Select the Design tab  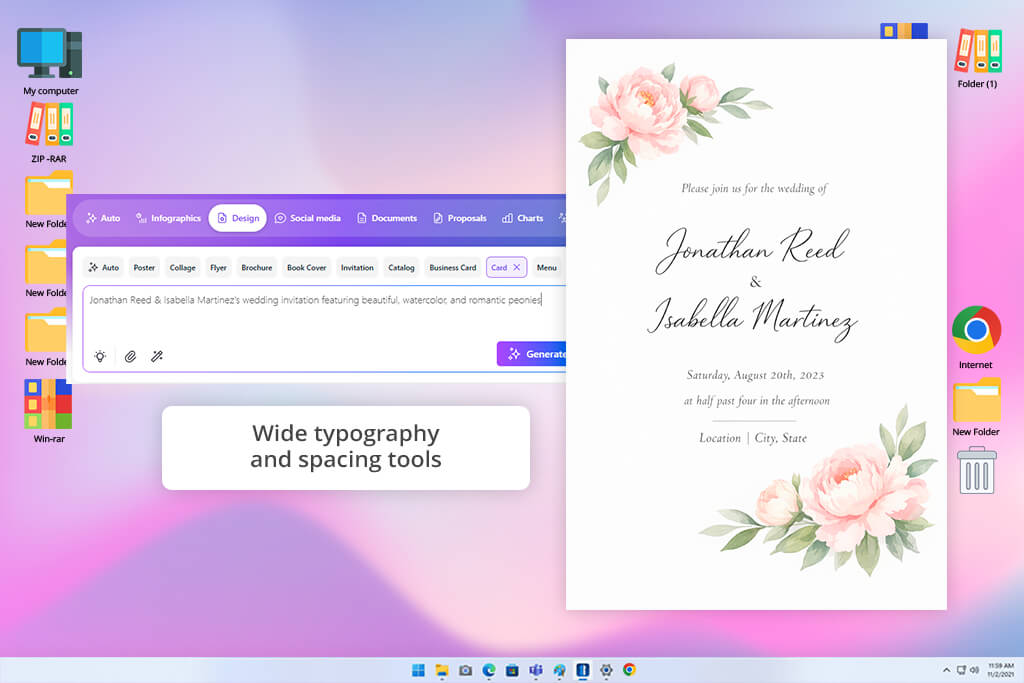click(x=238, y=218)
